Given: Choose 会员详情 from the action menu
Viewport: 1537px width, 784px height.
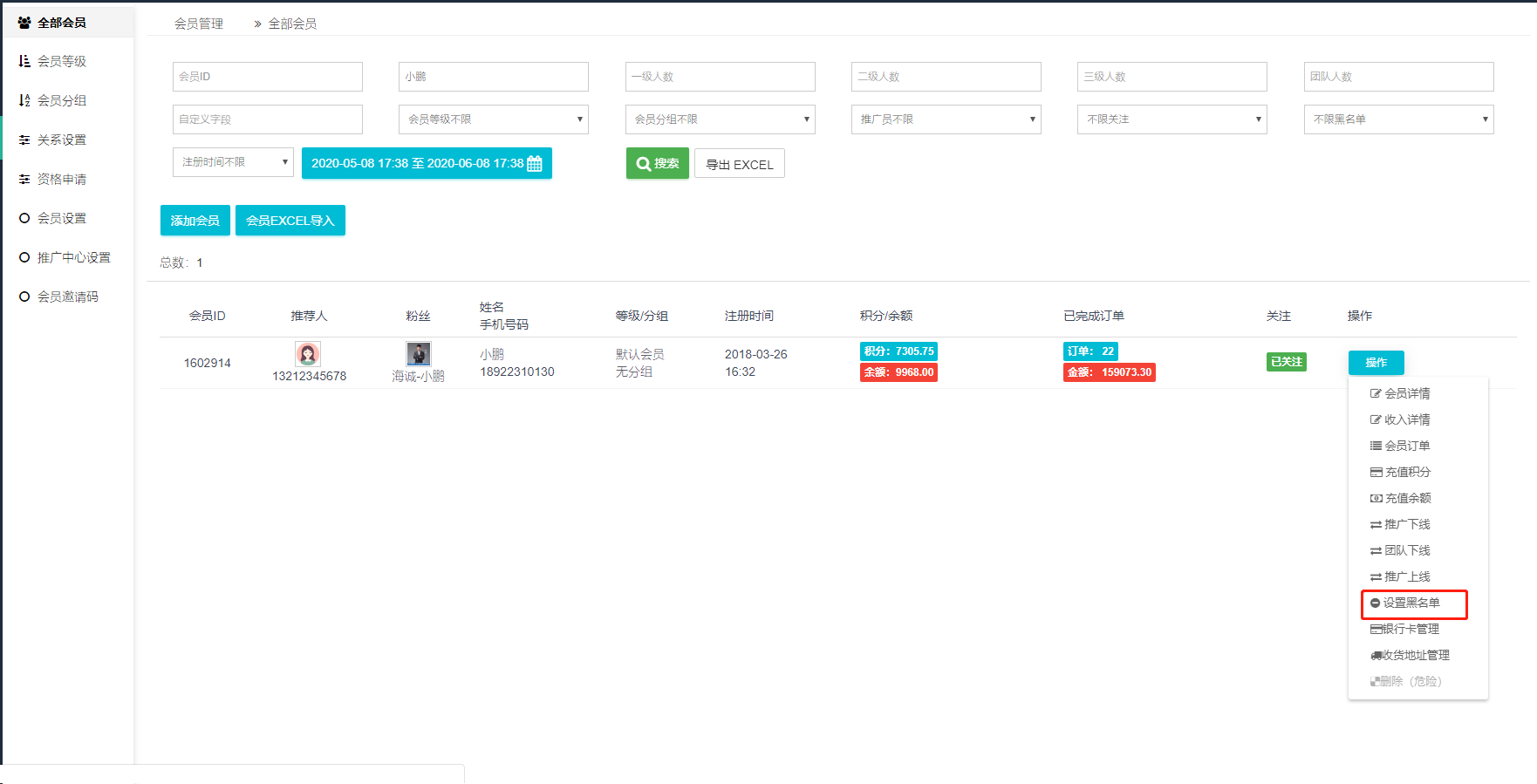Looking at the screenshot, I should click(x=1408, y=393).
